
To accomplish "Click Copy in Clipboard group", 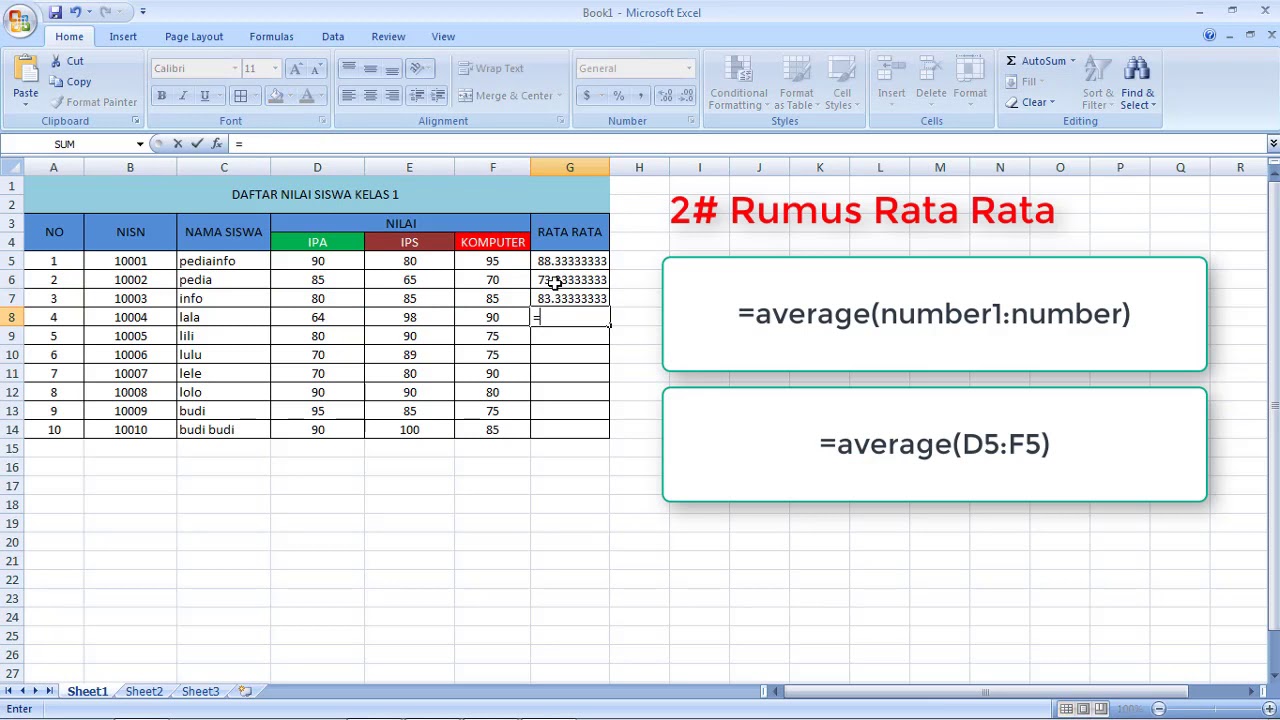I will coord(70,82).
